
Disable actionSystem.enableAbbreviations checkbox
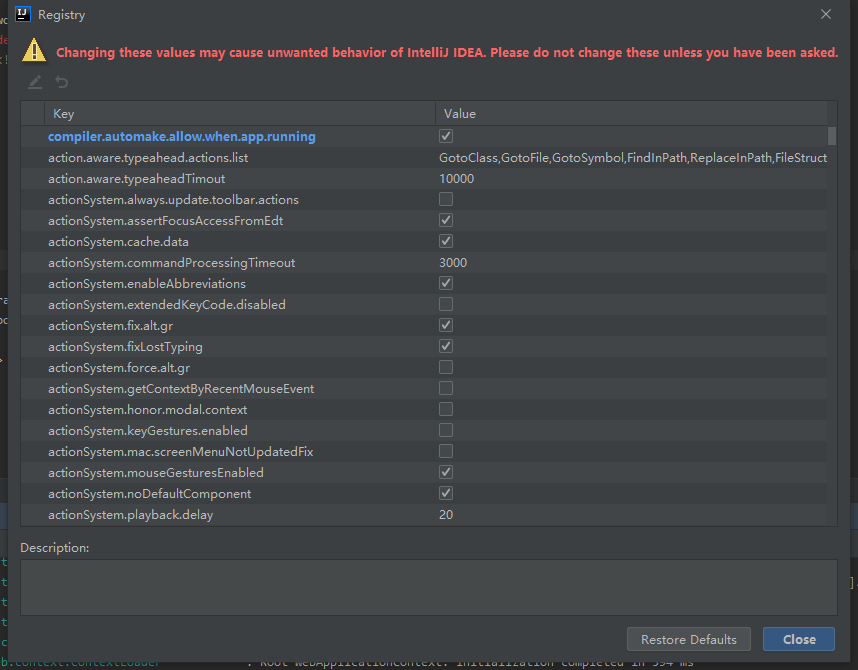coord(446,284)
